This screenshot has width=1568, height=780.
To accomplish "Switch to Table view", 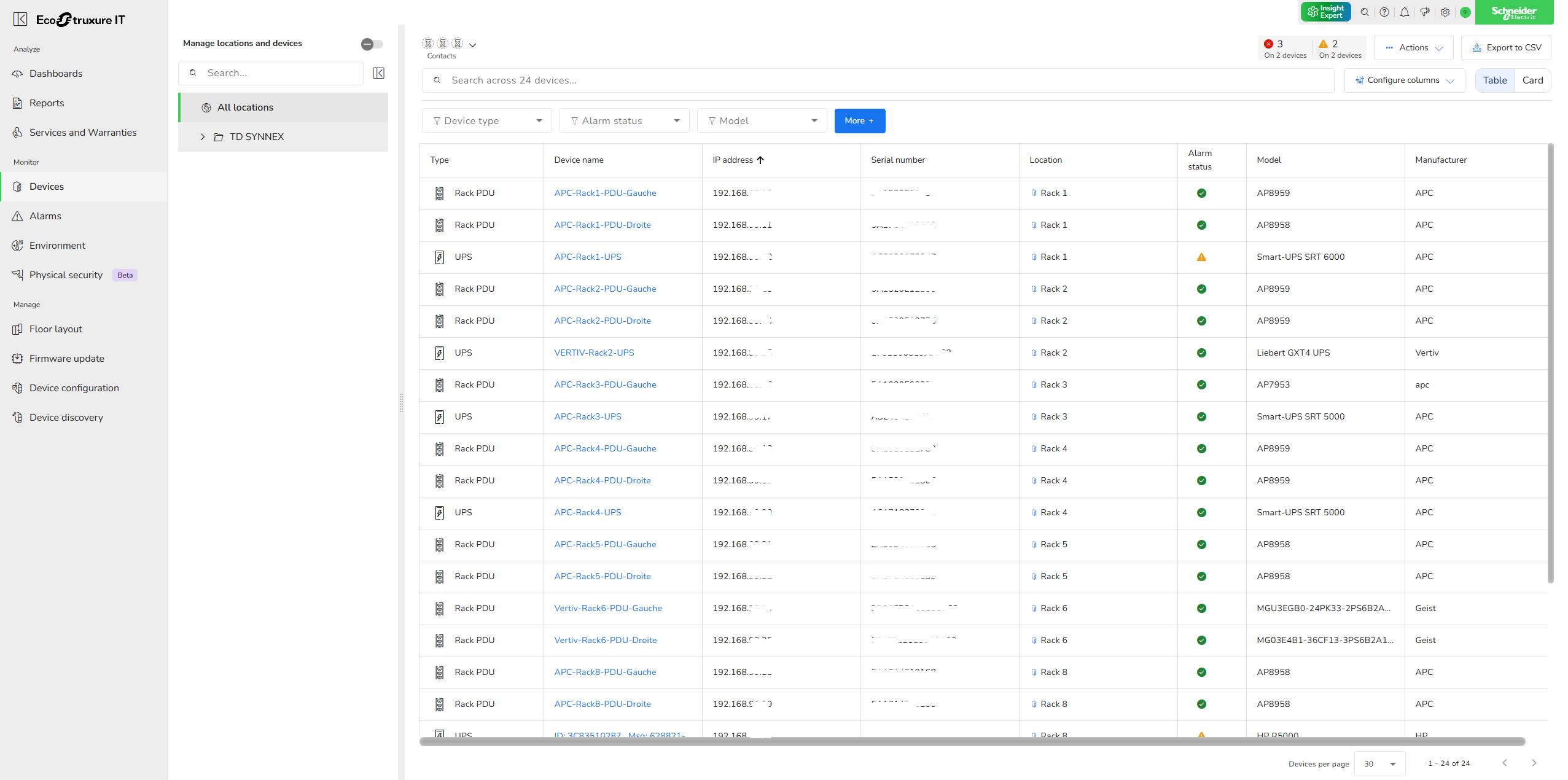I will (x=1495, y=80).
